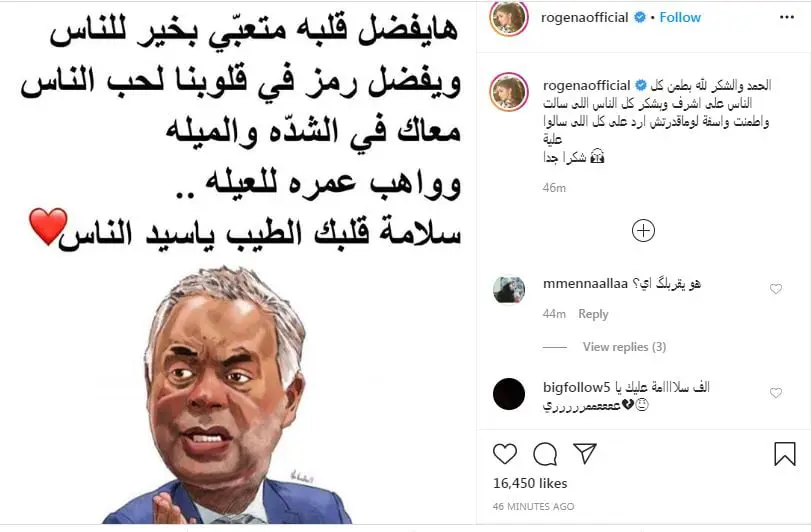View the 16,450 likes list

coord(530,483)
